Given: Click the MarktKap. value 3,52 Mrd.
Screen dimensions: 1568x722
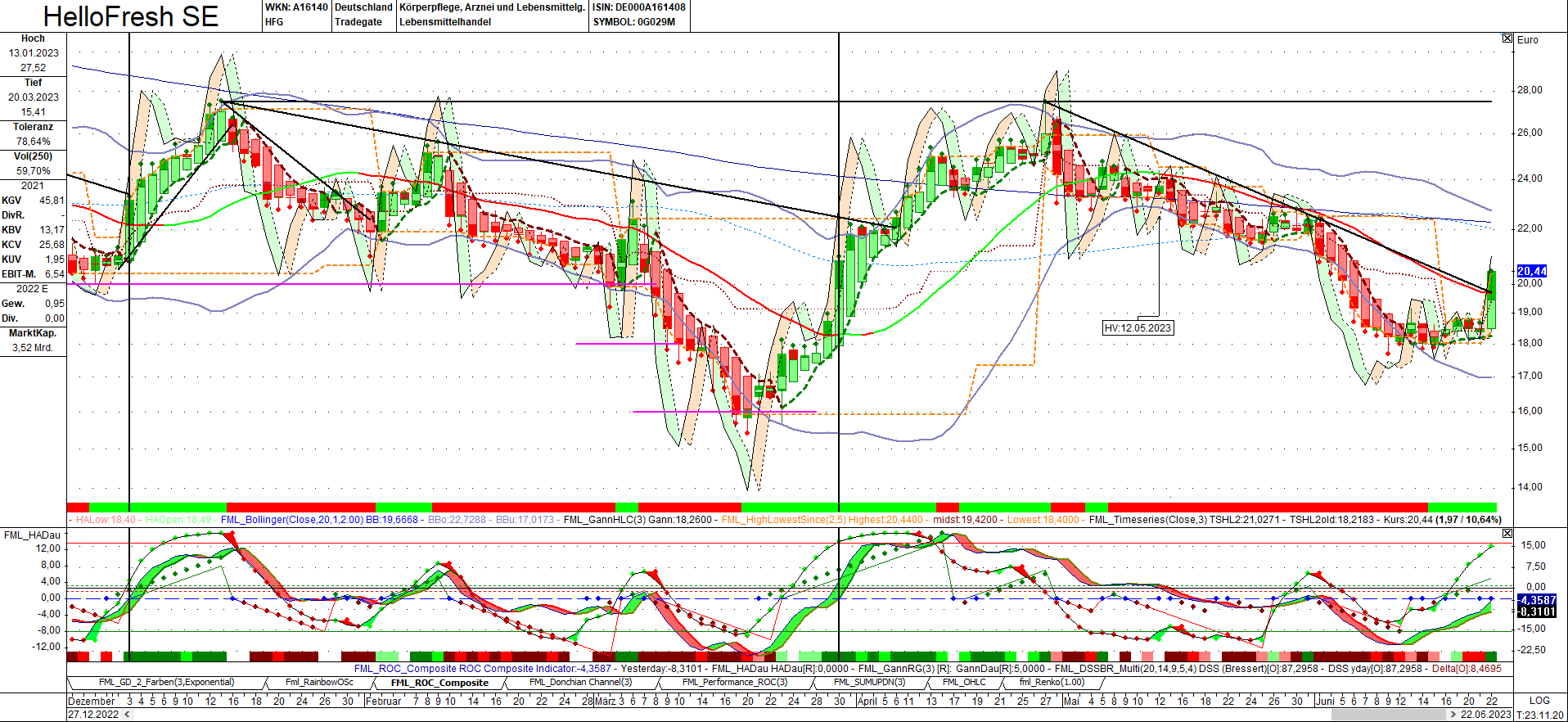Looking at the screenshot, I should [x=33, y=348].
